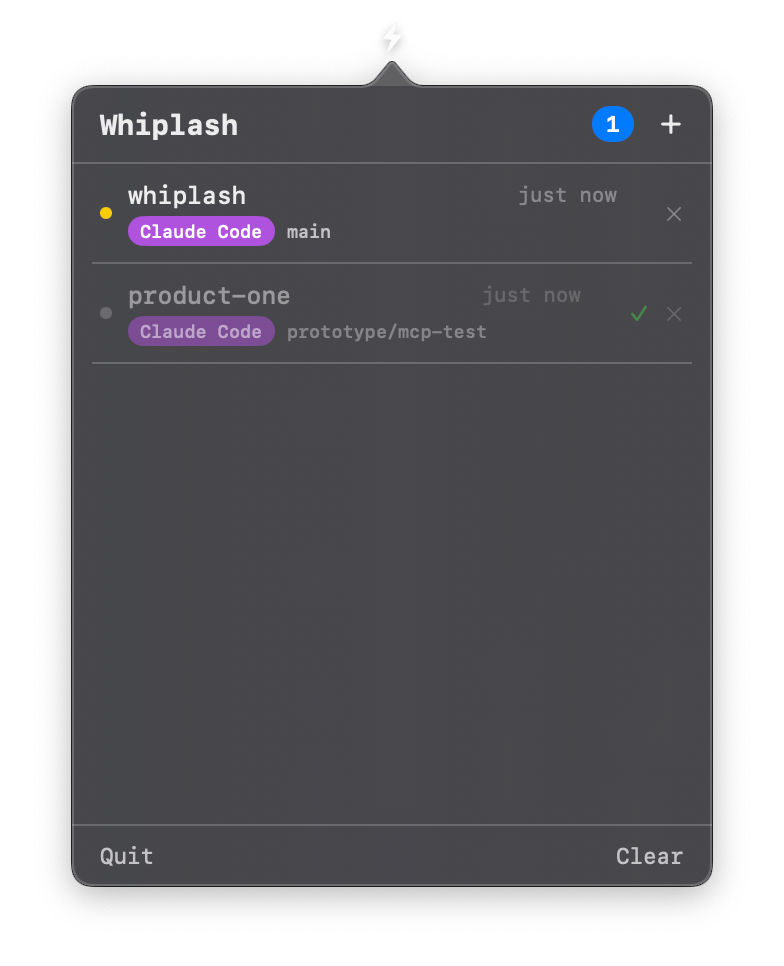This screenshot has width=784, height=966.
Task: Dismiss the product-one session with its X
Action: click(674, 314)
